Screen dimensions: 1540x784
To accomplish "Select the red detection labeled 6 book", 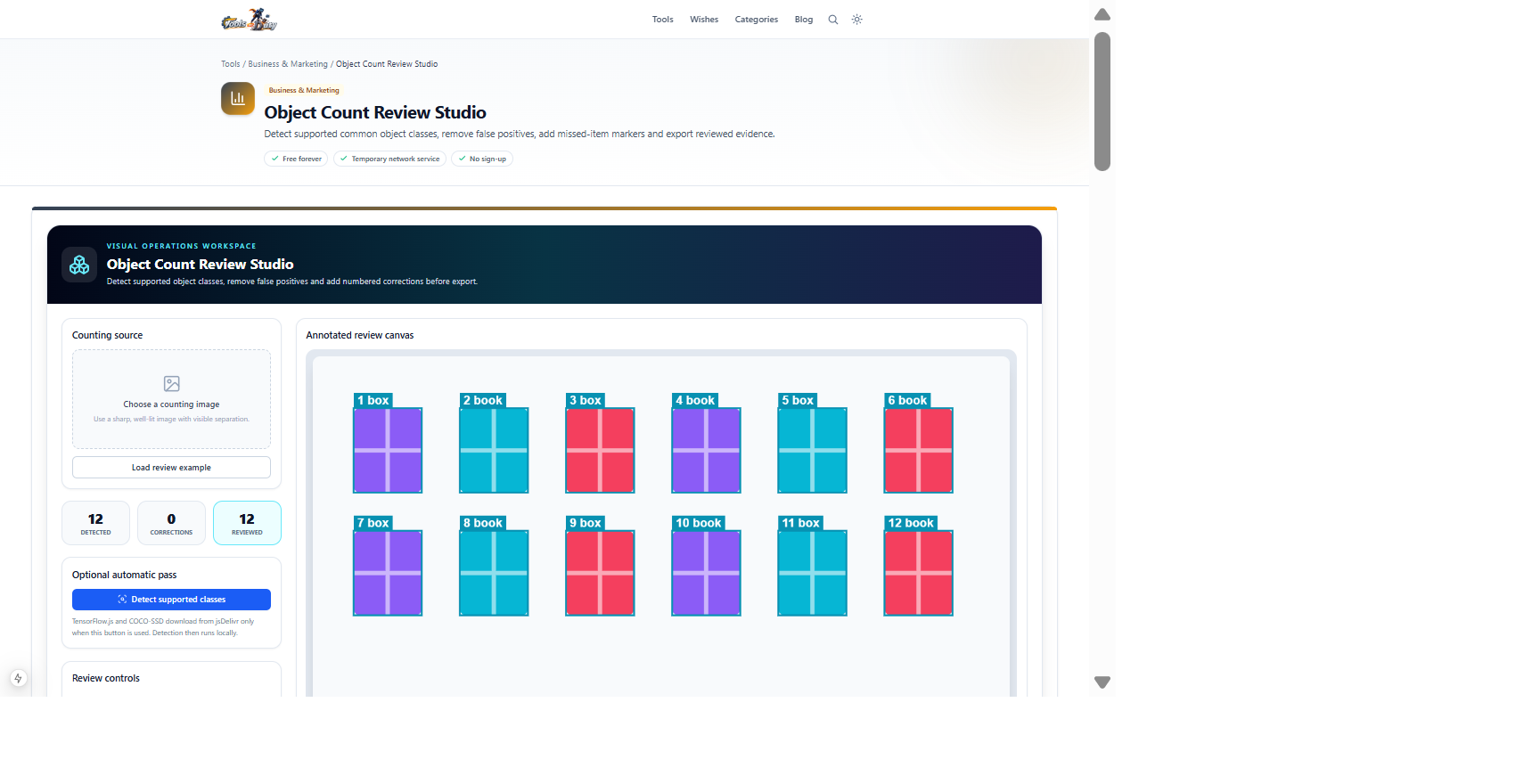I will point(919,450).
